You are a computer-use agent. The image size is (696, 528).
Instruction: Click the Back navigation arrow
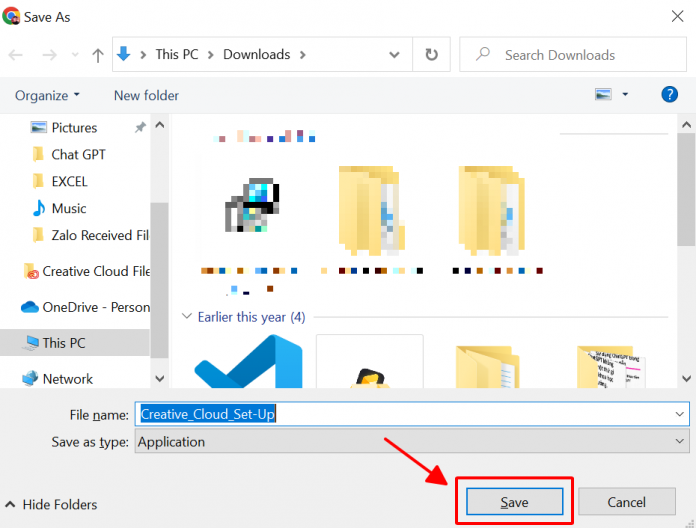click(x=16, y=55)
